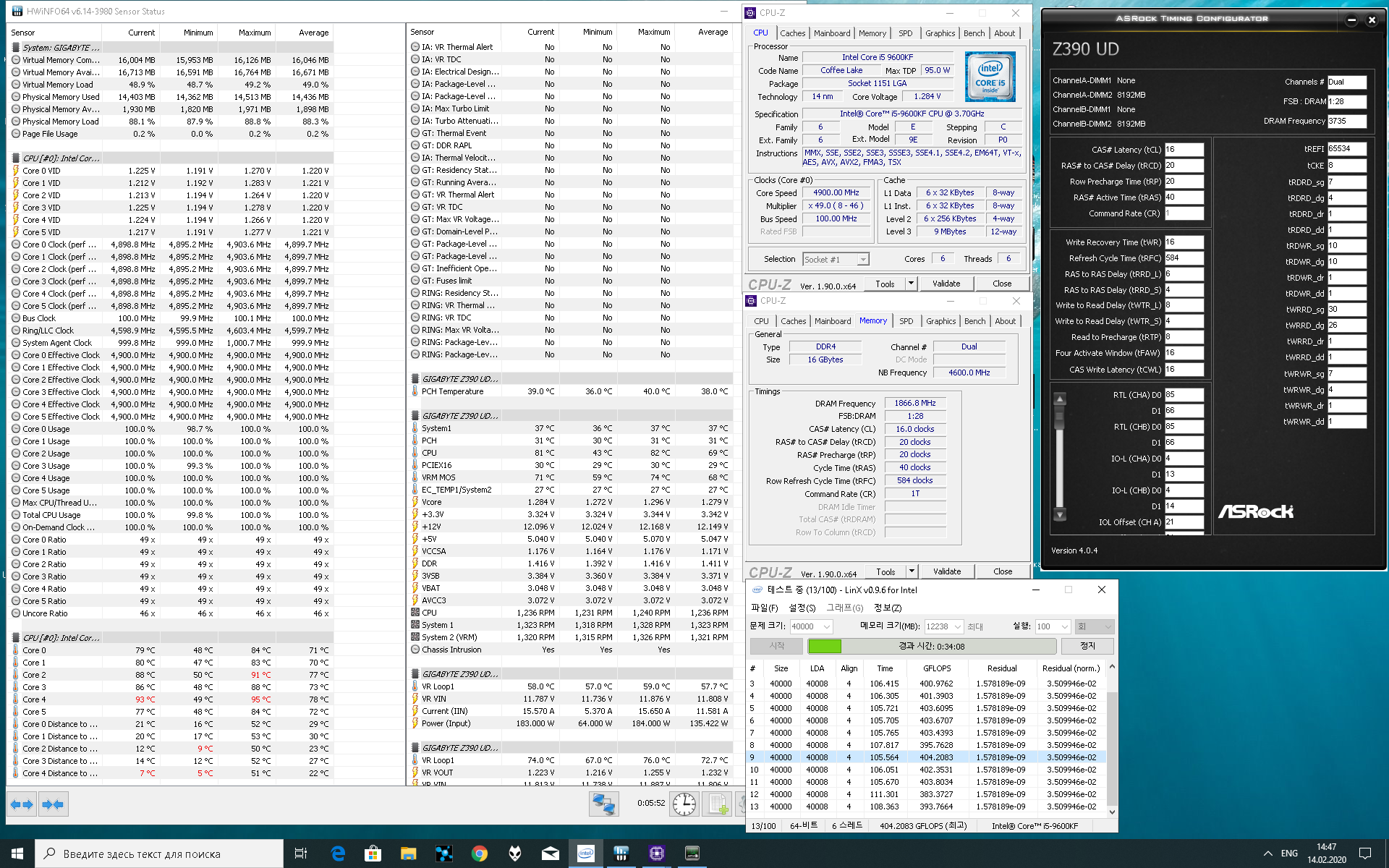Expand the Tools dropdown arrow in upper CPU-Z
Image resolution: width=1389 pixels, height=868 pixels.
911,284
